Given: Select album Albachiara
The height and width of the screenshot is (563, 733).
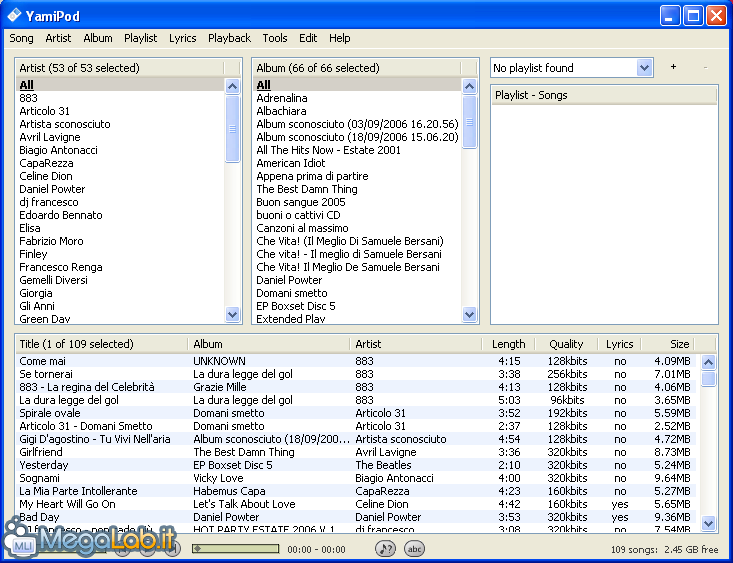Looking at the screenshot, I should [358, 111].
